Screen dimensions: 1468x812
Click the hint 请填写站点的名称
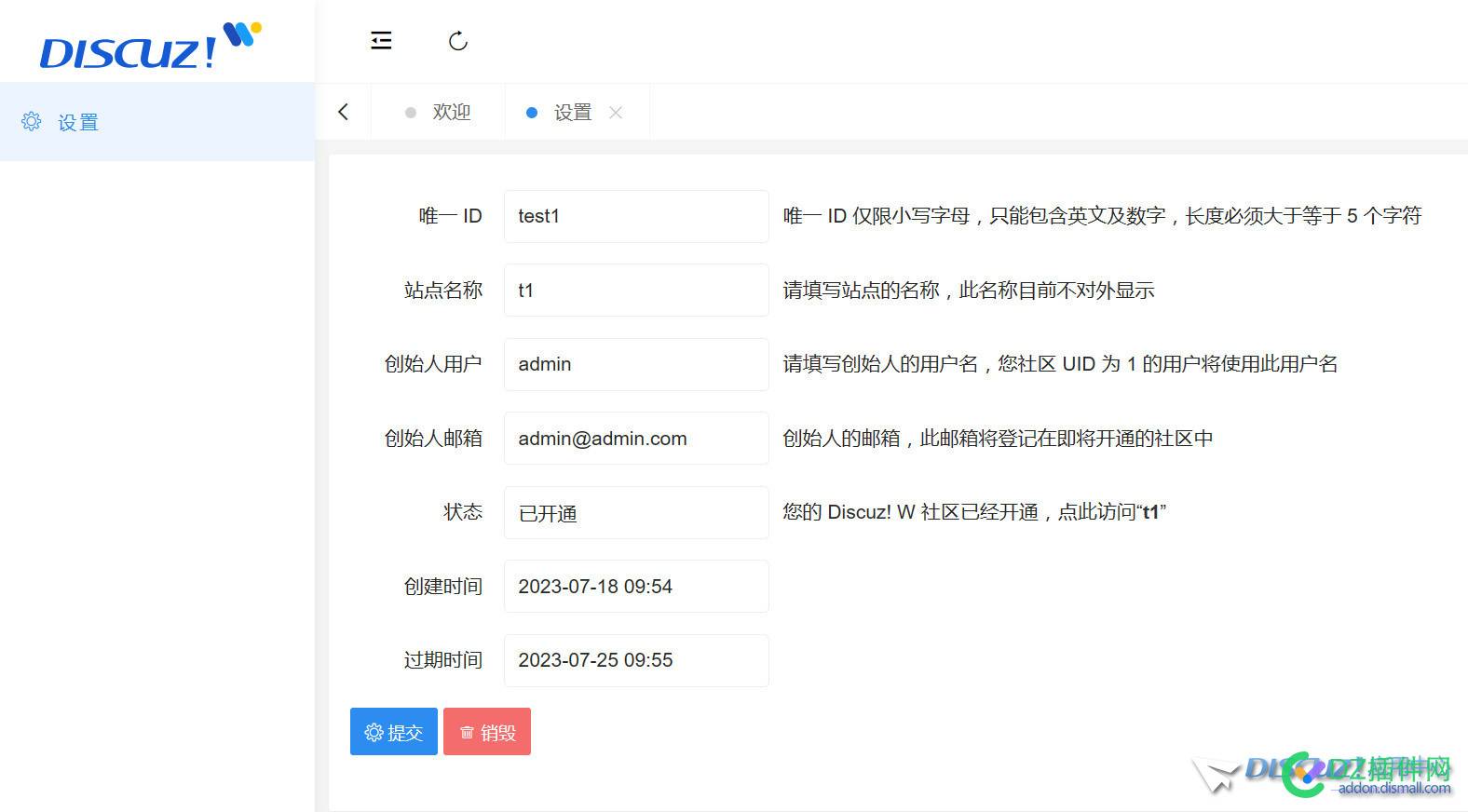[969, 291]
